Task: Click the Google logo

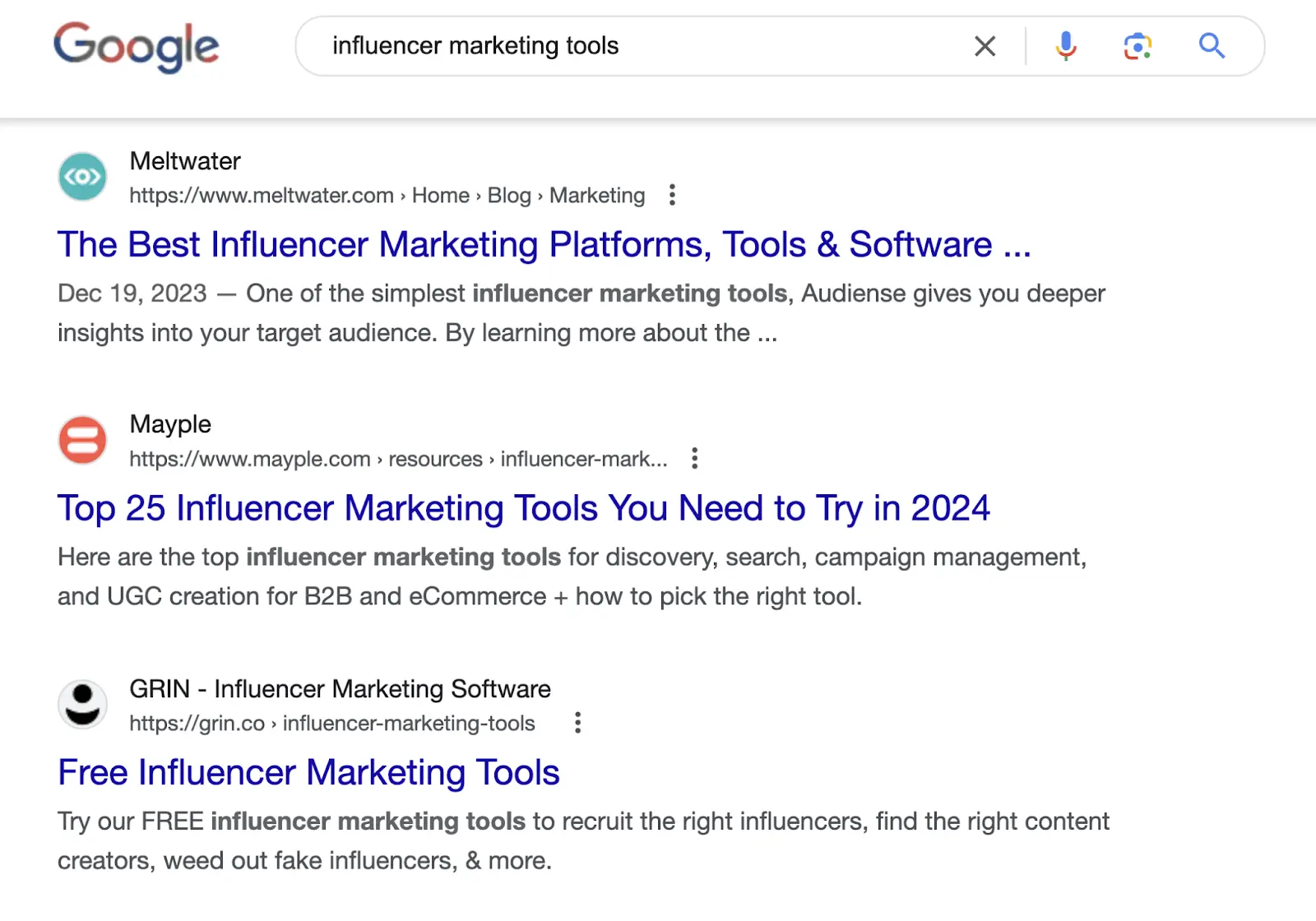Action: tap(136, 47)
